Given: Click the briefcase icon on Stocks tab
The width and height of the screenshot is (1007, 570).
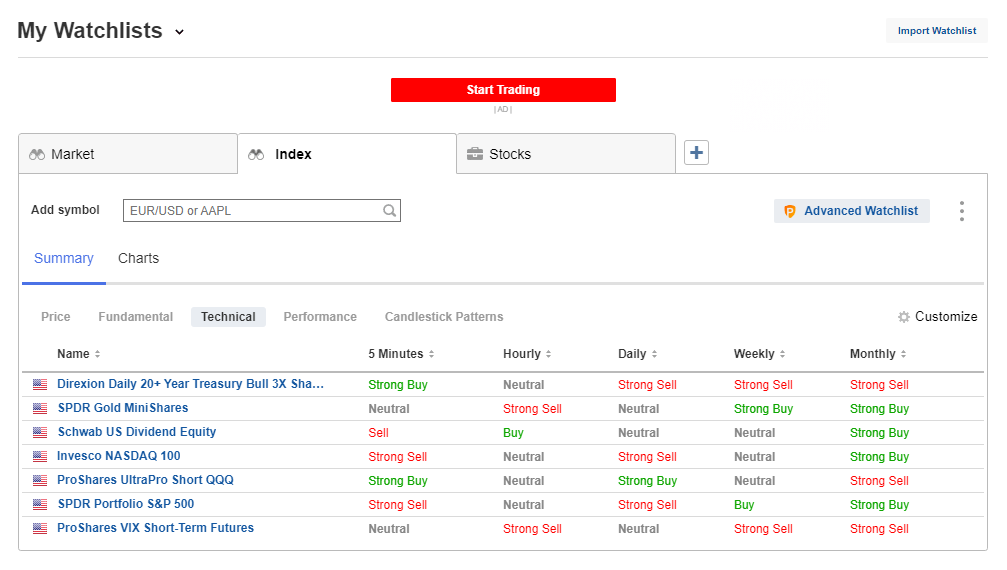Looking at the screenshot, I should point(475,154).
